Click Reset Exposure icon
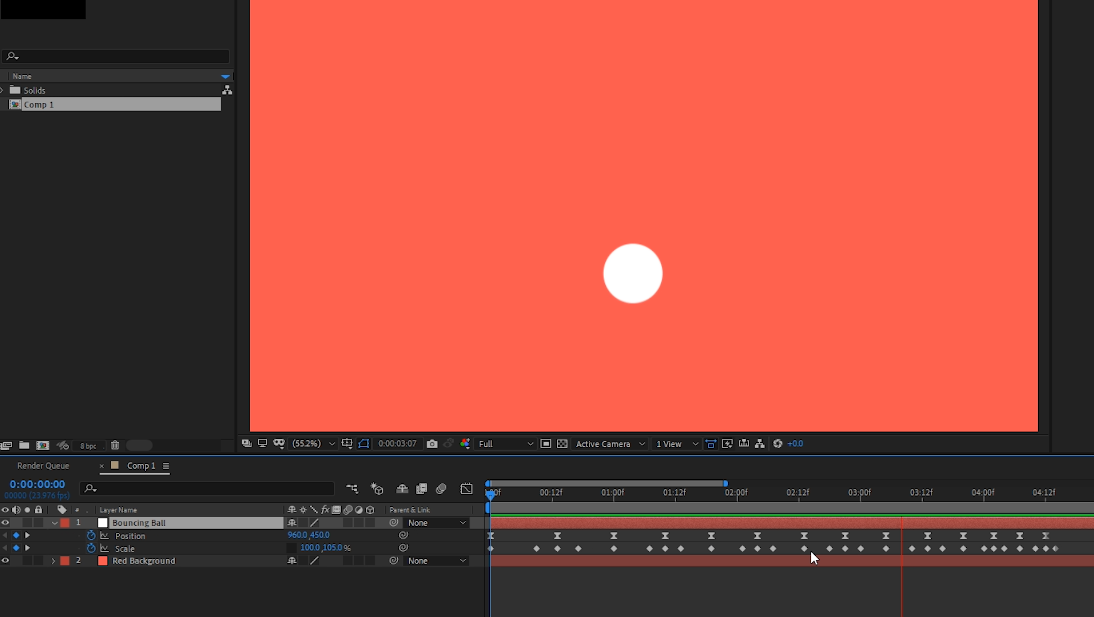This screenshot has height=617, width=1094. [x=777, y=443]
